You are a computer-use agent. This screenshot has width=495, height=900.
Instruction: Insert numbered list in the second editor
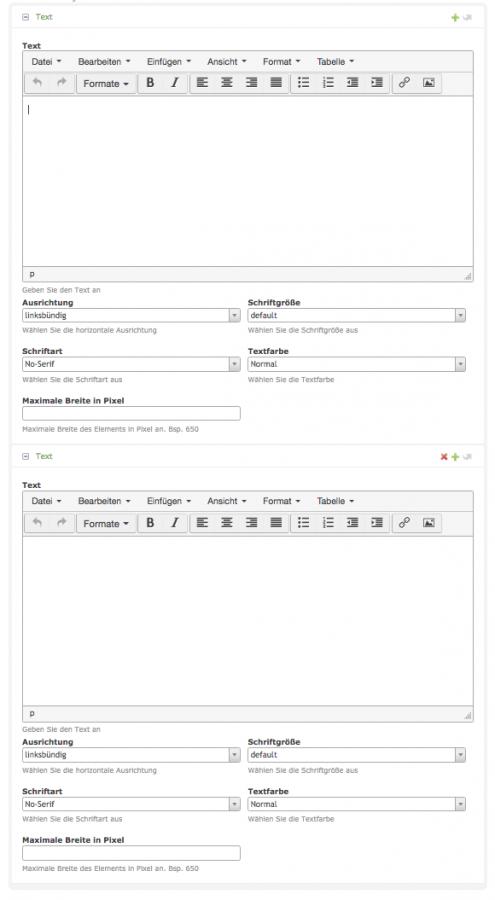(x=328, y=522)
